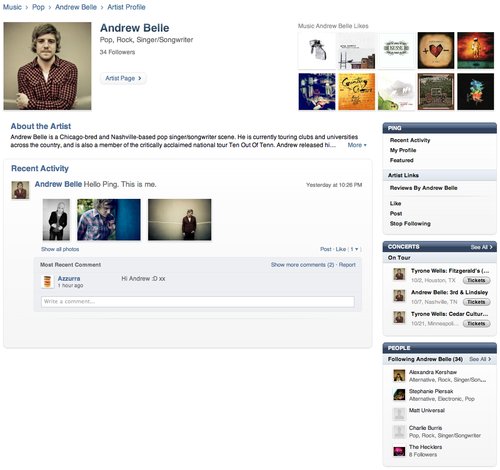Open the Like count dropdown arrow
Viewport: 500px width, 470px height.
tap(357, 249)
